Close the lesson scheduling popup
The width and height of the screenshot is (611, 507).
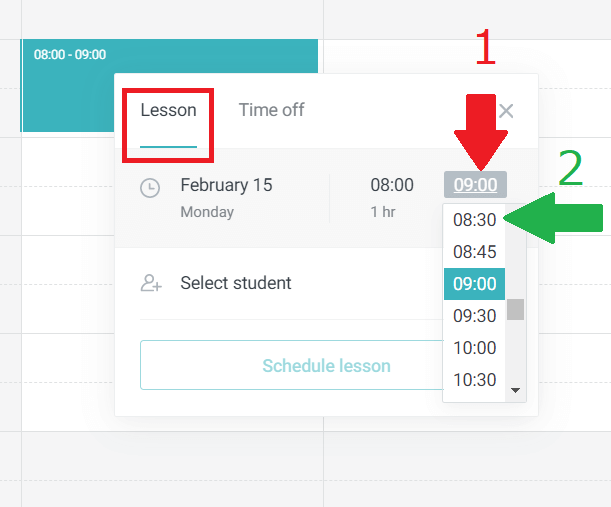(506, 111)
